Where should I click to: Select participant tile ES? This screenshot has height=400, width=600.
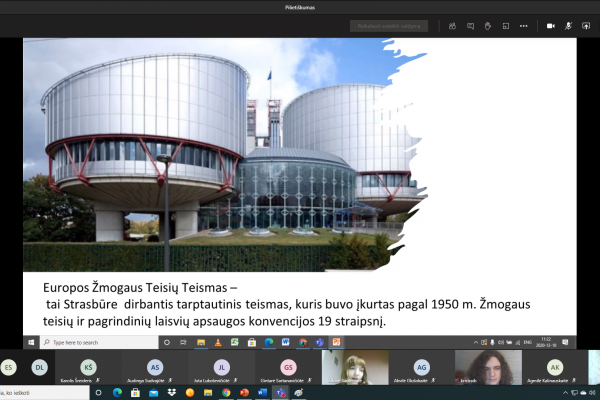click(8, 367)
